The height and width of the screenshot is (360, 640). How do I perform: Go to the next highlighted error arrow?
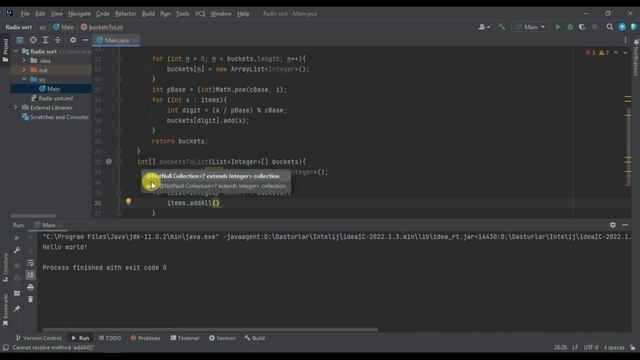click(625, 53)
